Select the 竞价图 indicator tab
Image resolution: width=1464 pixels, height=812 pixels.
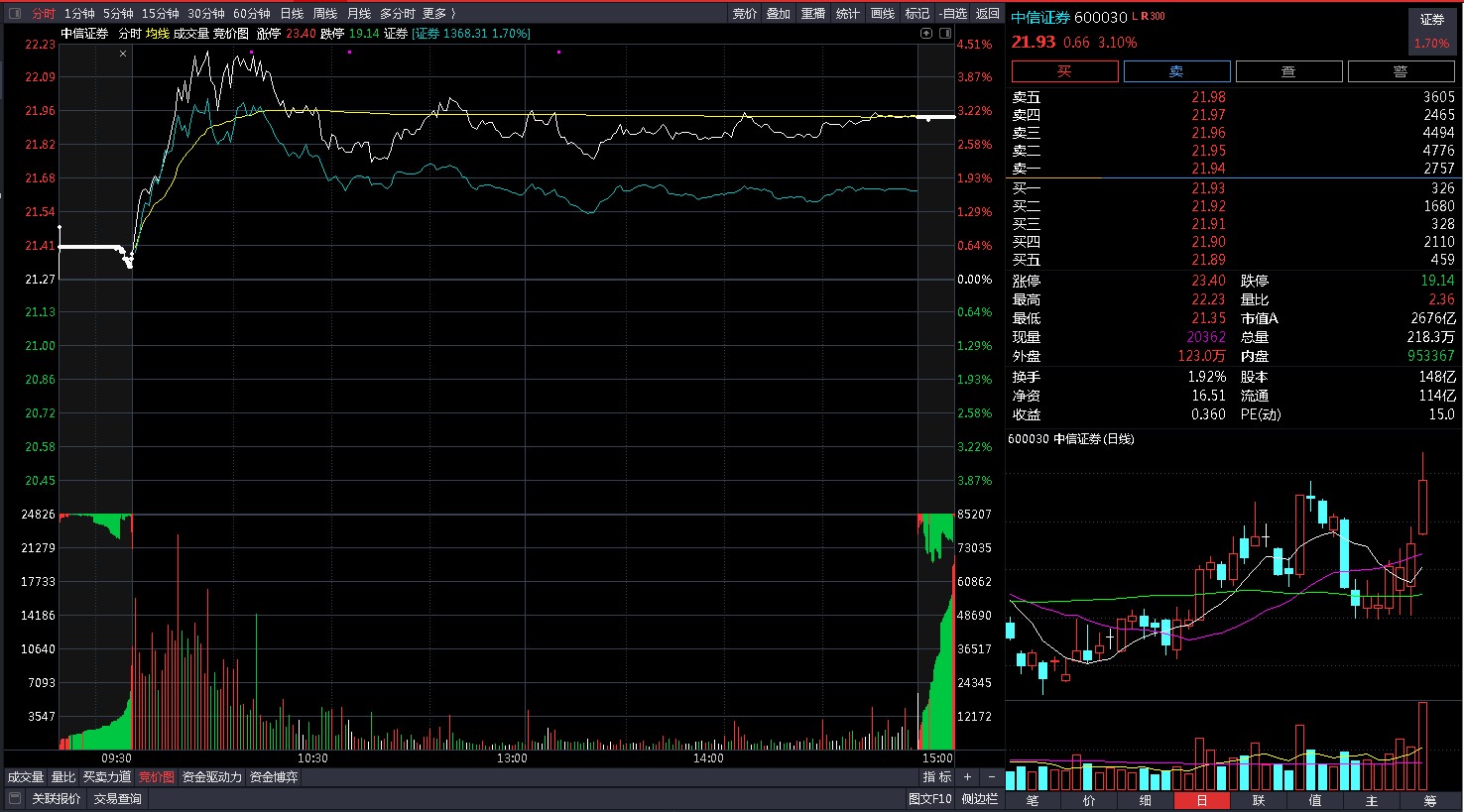pos(156,777)
